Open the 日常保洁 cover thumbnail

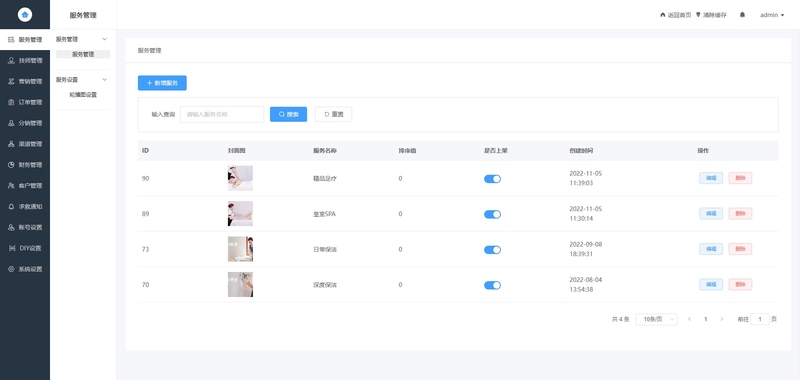[x=240, y=249]
